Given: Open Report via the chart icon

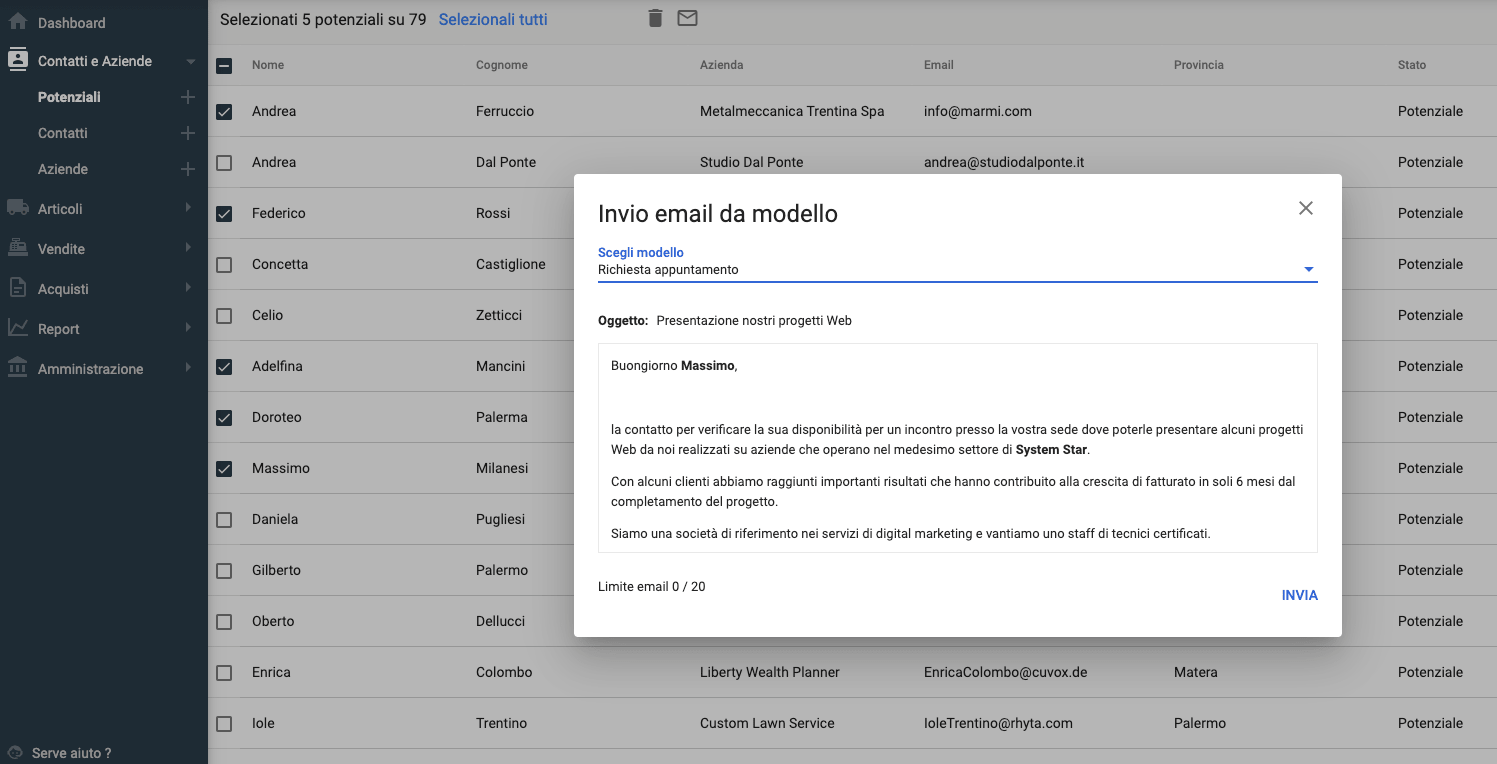Looking at the screenshot, I should click(17, 328).
